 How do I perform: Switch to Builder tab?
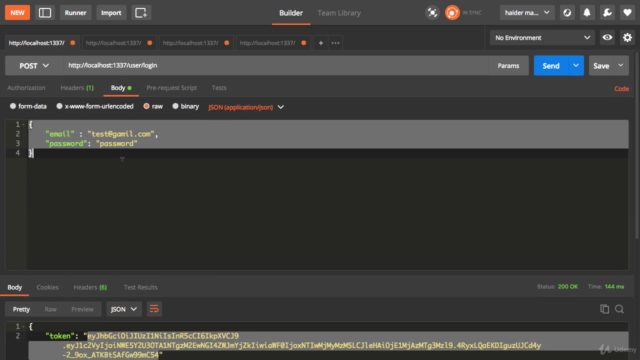(291, 13)
